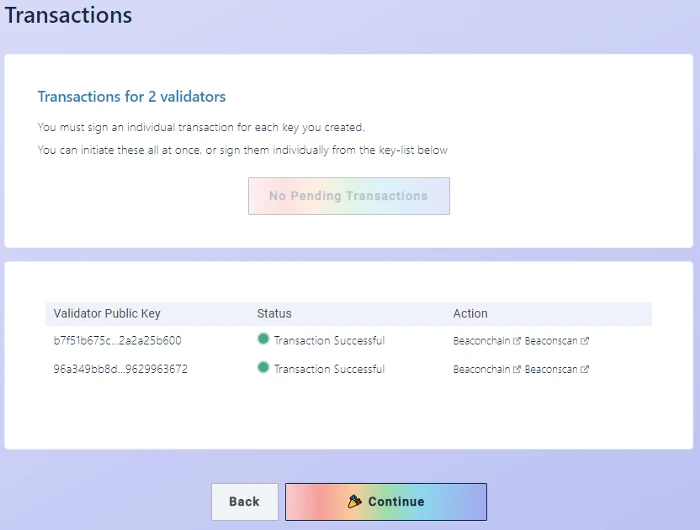The width and height of the screenshot is (700, 530).
Task: Click Transaction Successful text for 96a349bb8d row
Action: 329,369
